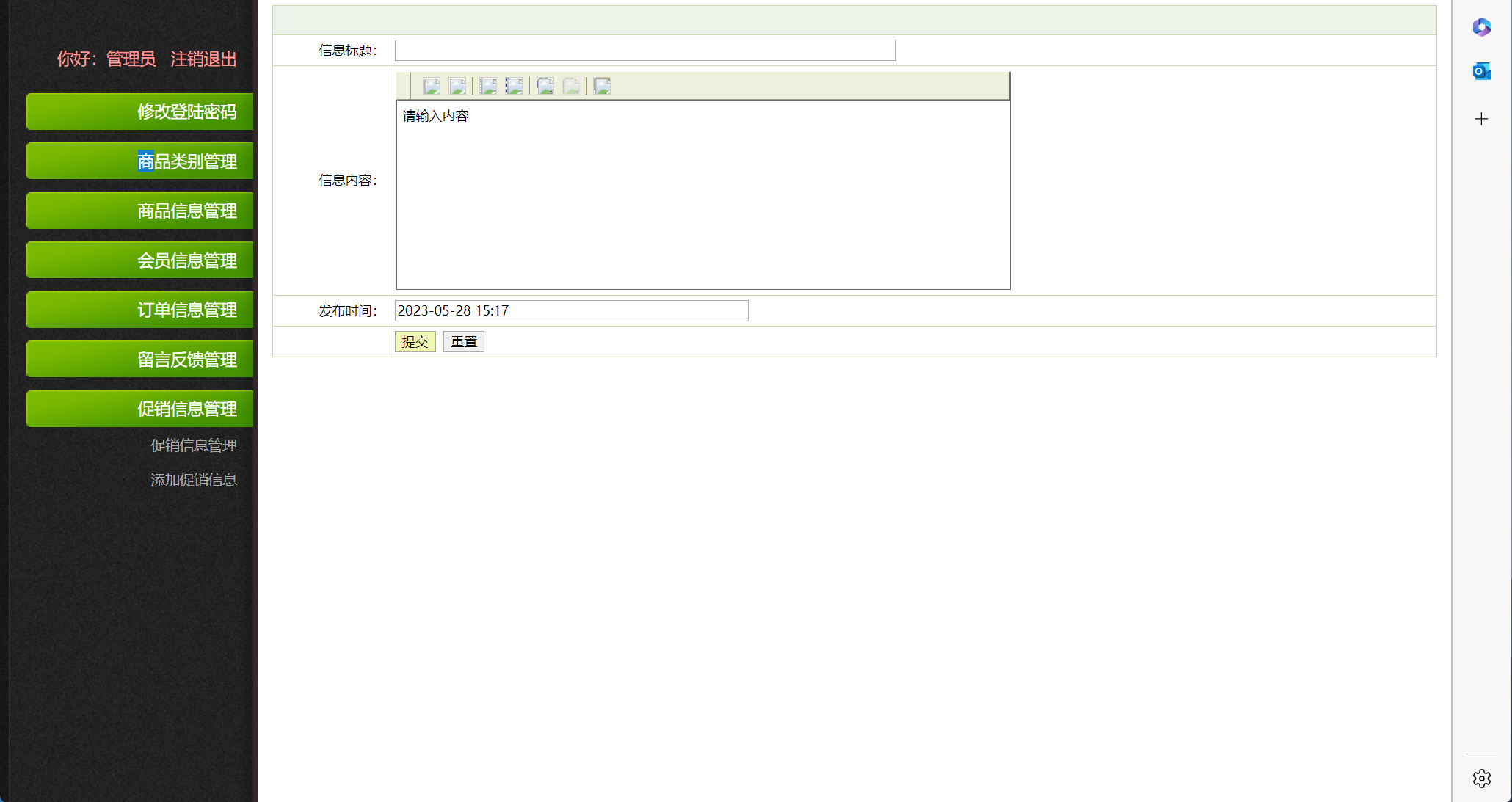Open sidebar settings gear
The width and height of the screenshot is (1512, 802).
(x=1481, y=779)
